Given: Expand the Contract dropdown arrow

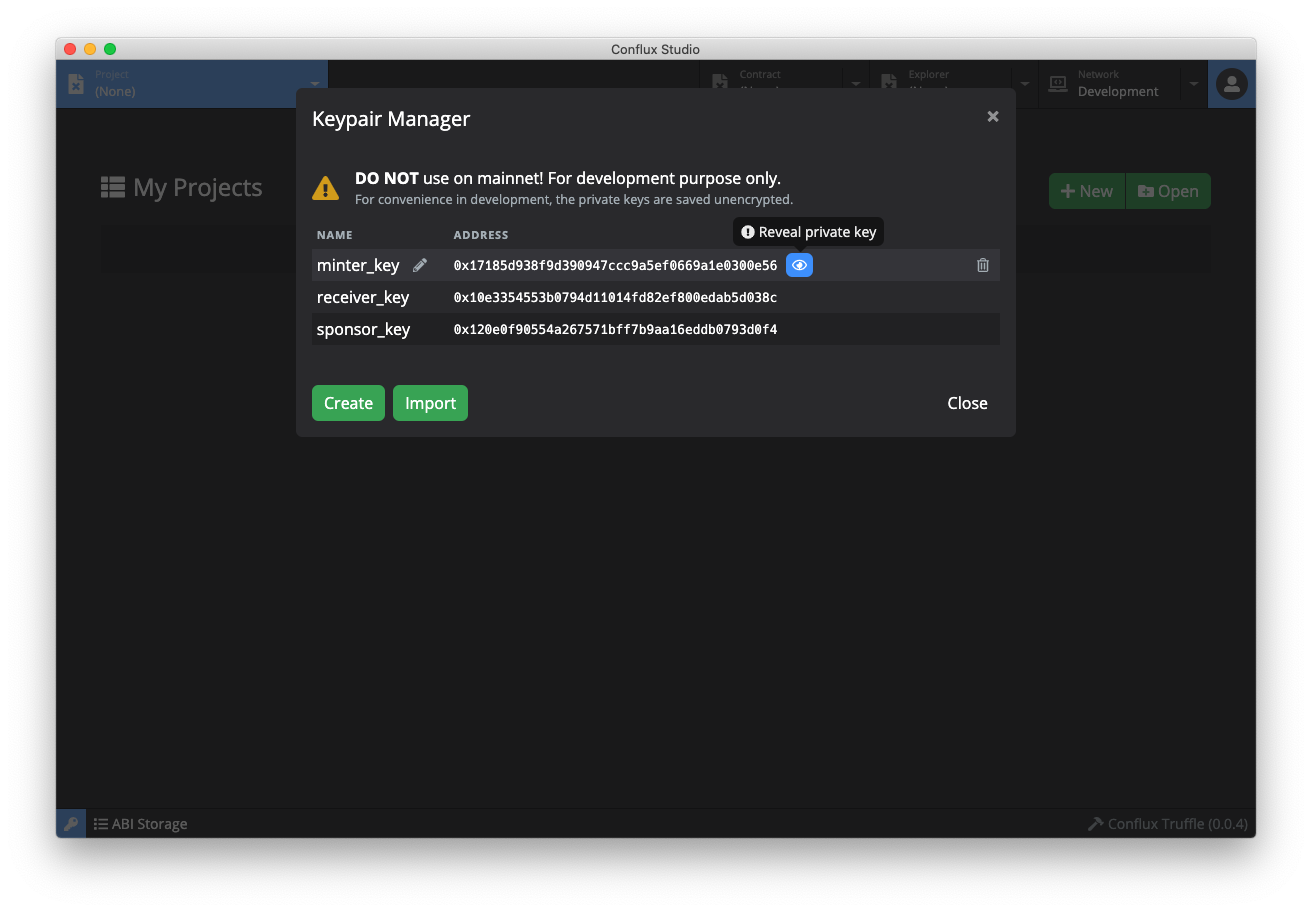Looking at the screenshot, I should [x=856, y=84].
